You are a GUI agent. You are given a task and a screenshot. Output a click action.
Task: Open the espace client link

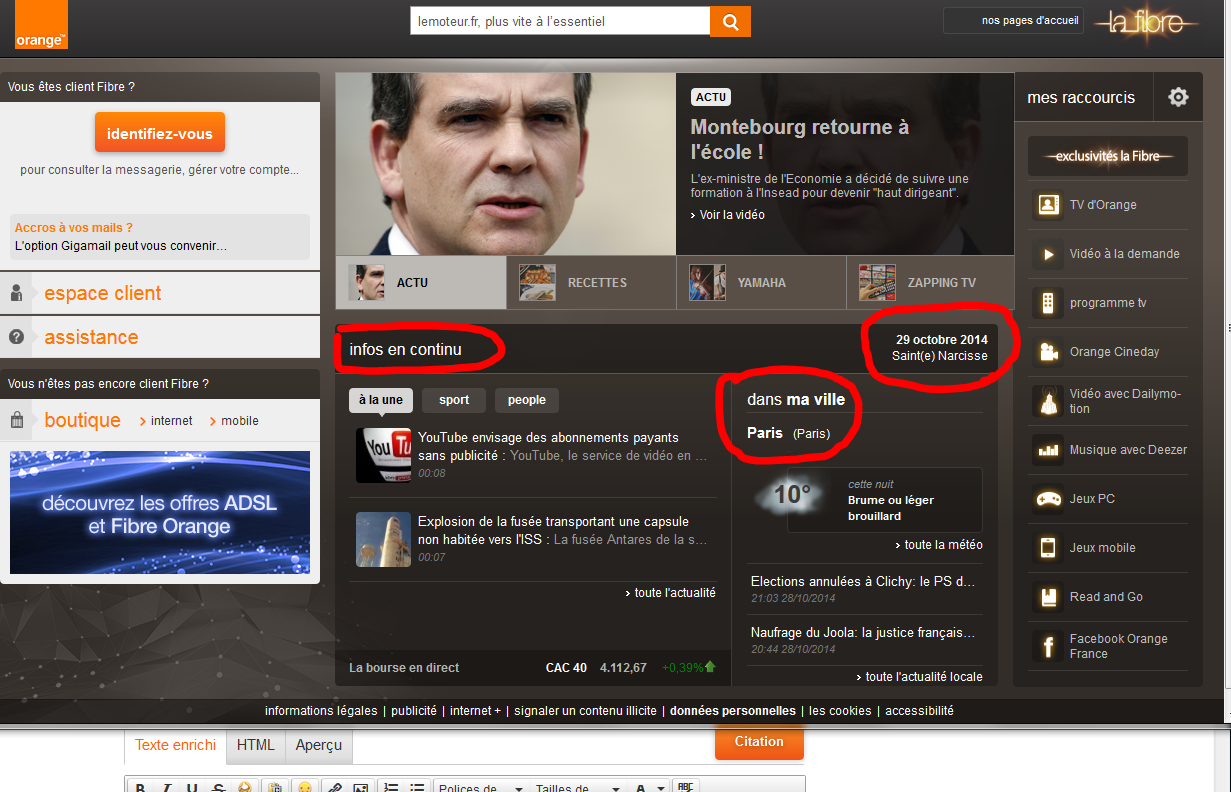click(x=103, y=293)
